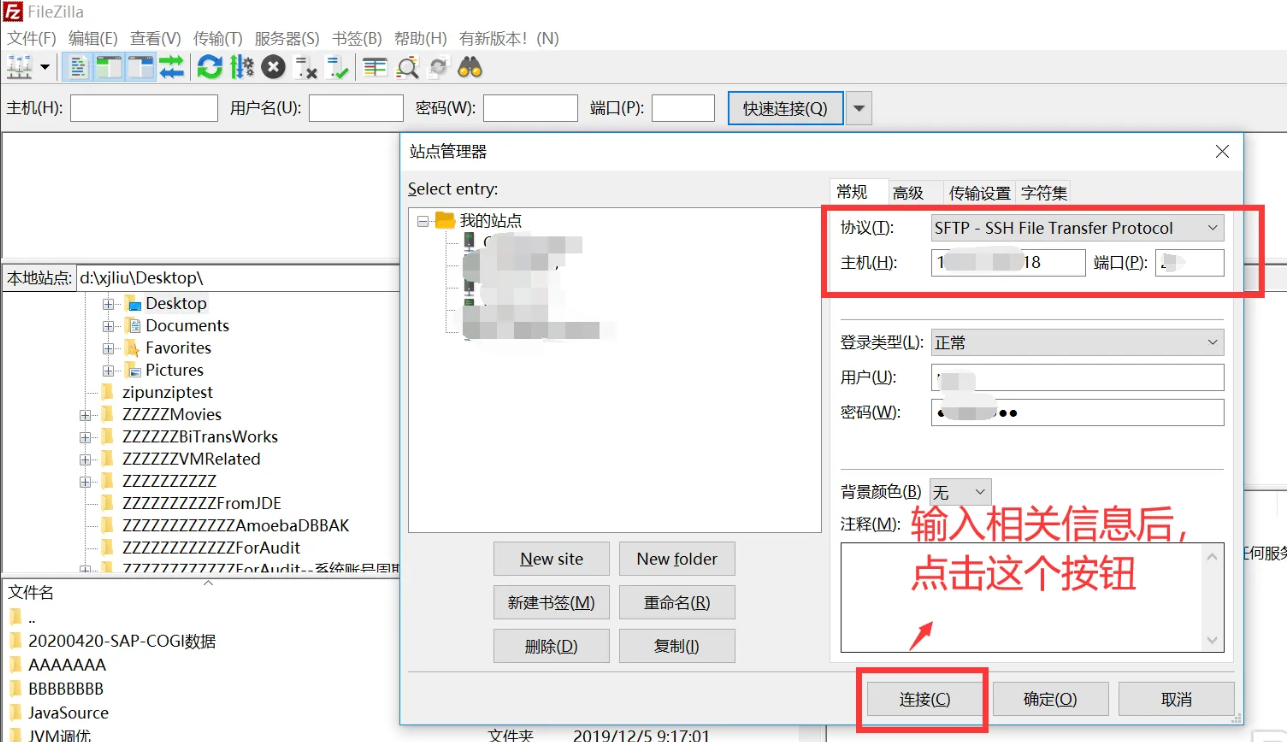The height and width of the screenshot is (742, 1287).
Task: Open the Site Manager toolbar icon
Action: pyautogui.click(x=20, y=67)
